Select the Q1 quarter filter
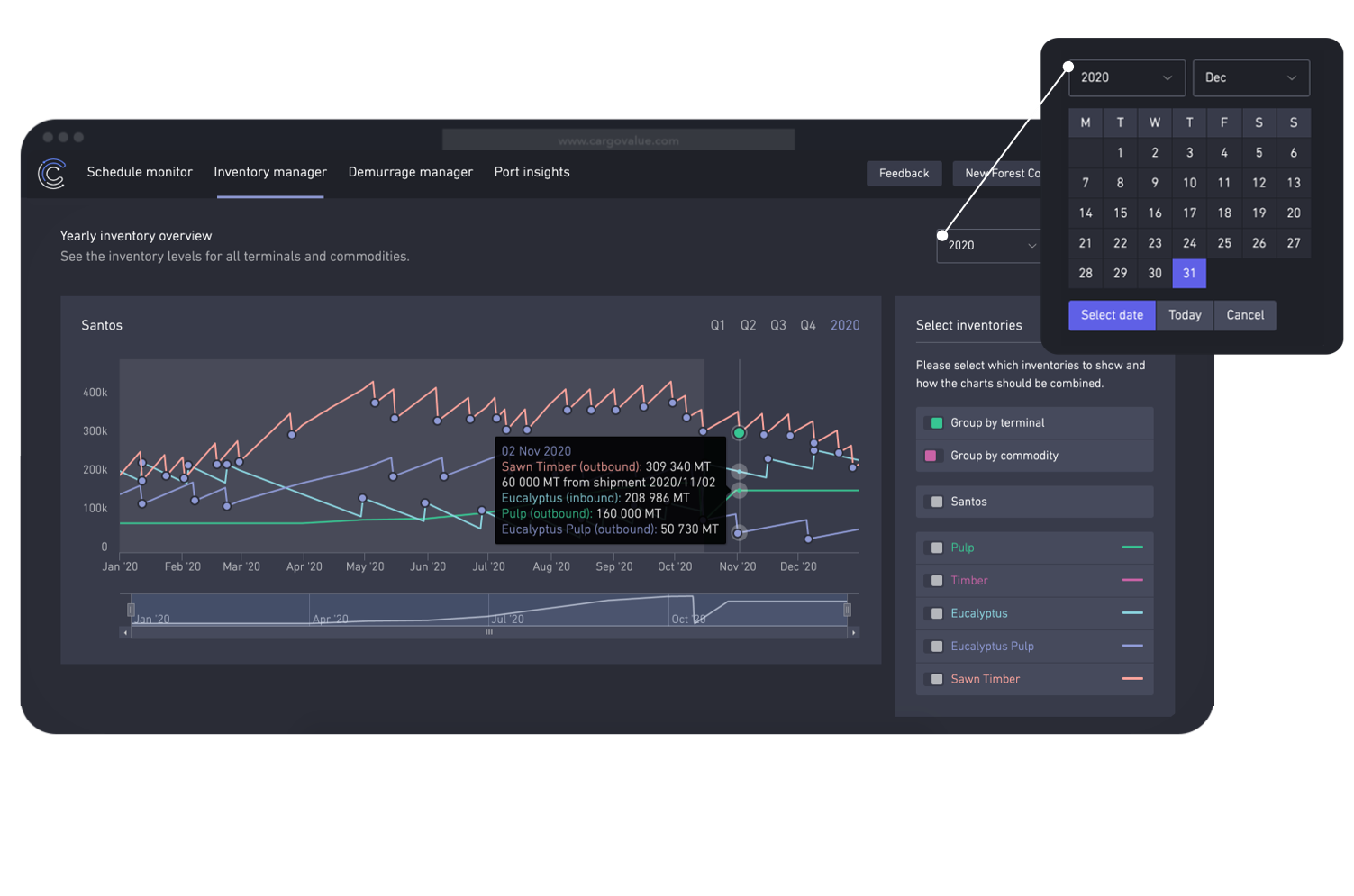 click(x=718, y=325)
